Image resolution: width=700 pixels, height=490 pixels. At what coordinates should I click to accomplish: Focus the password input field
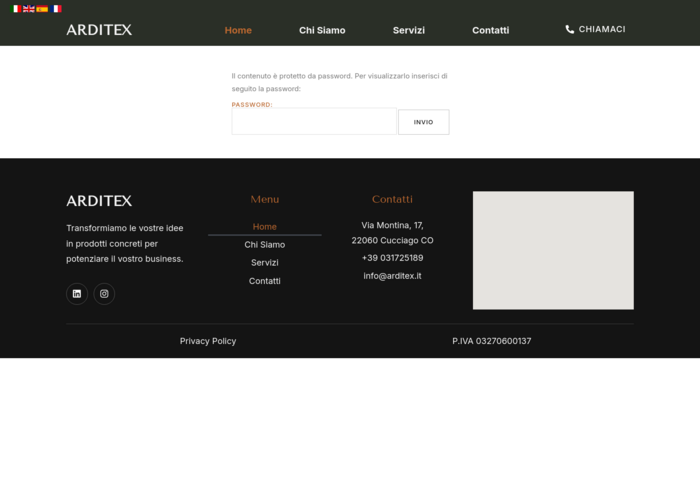coord(314,122)
